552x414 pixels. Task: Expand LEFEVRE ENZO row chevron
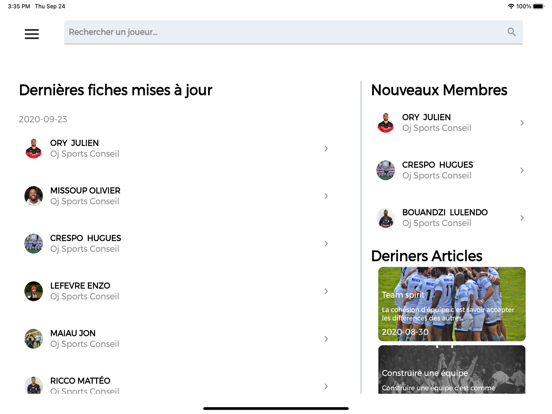pyautogui.click(x=326, y=291)
